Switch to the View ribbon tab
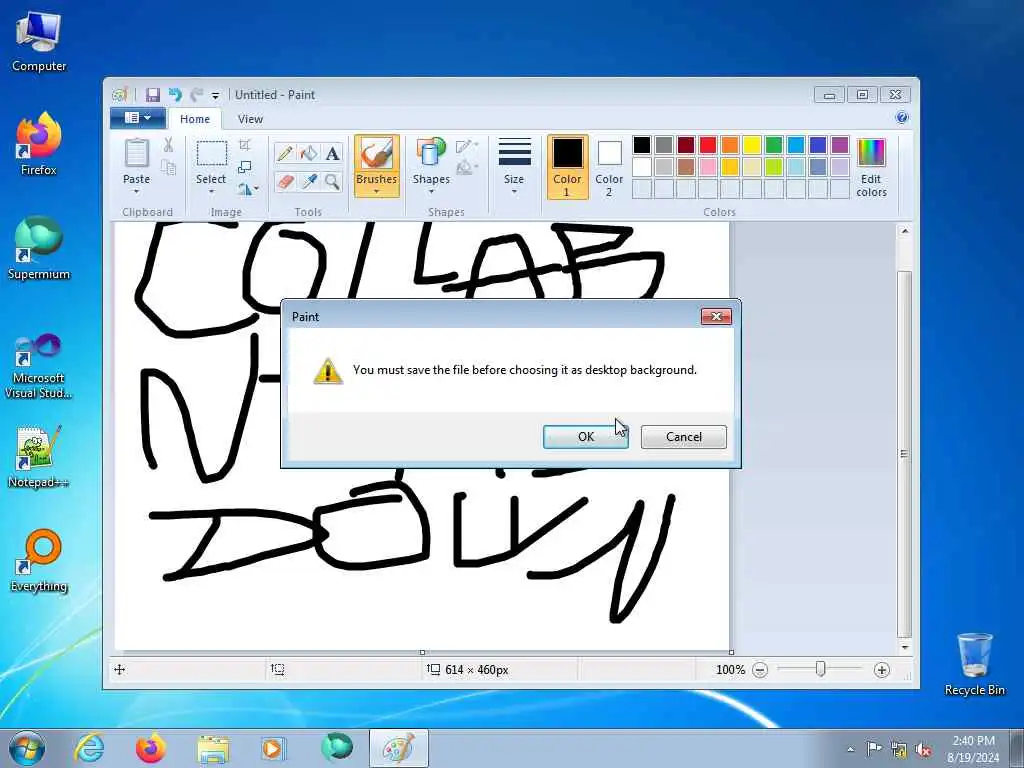1024x768 pixels. (250, 119)
